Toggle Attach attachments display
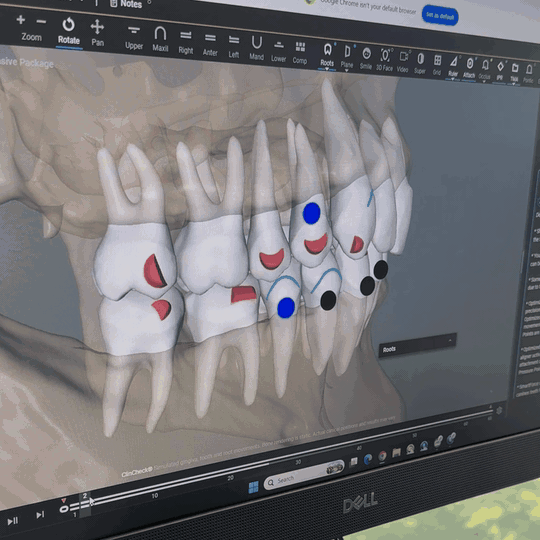Viewport: 540px width, 540px height. coord(469,68)
